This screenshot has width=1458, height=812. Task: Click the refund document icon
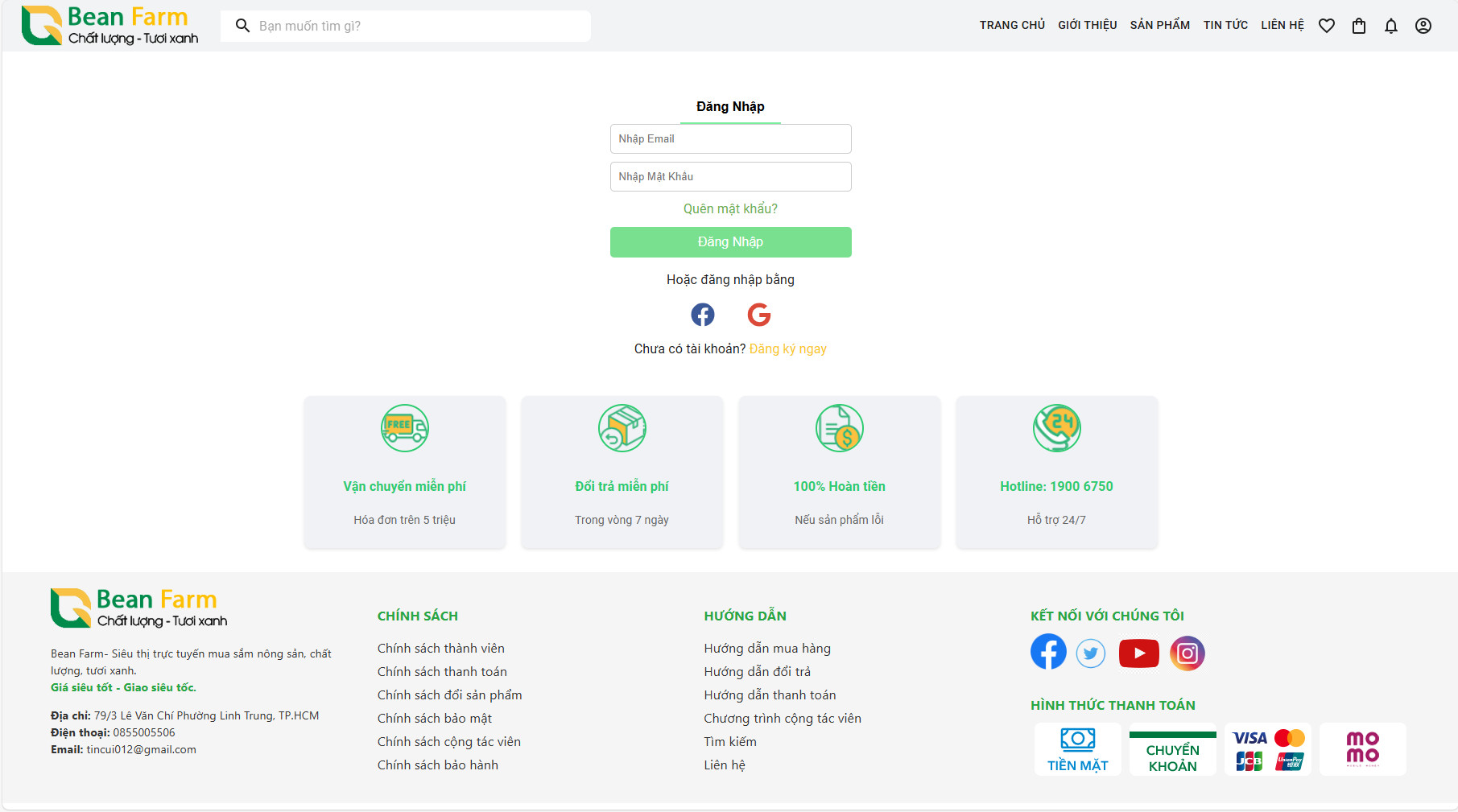[x=840, y=428]
